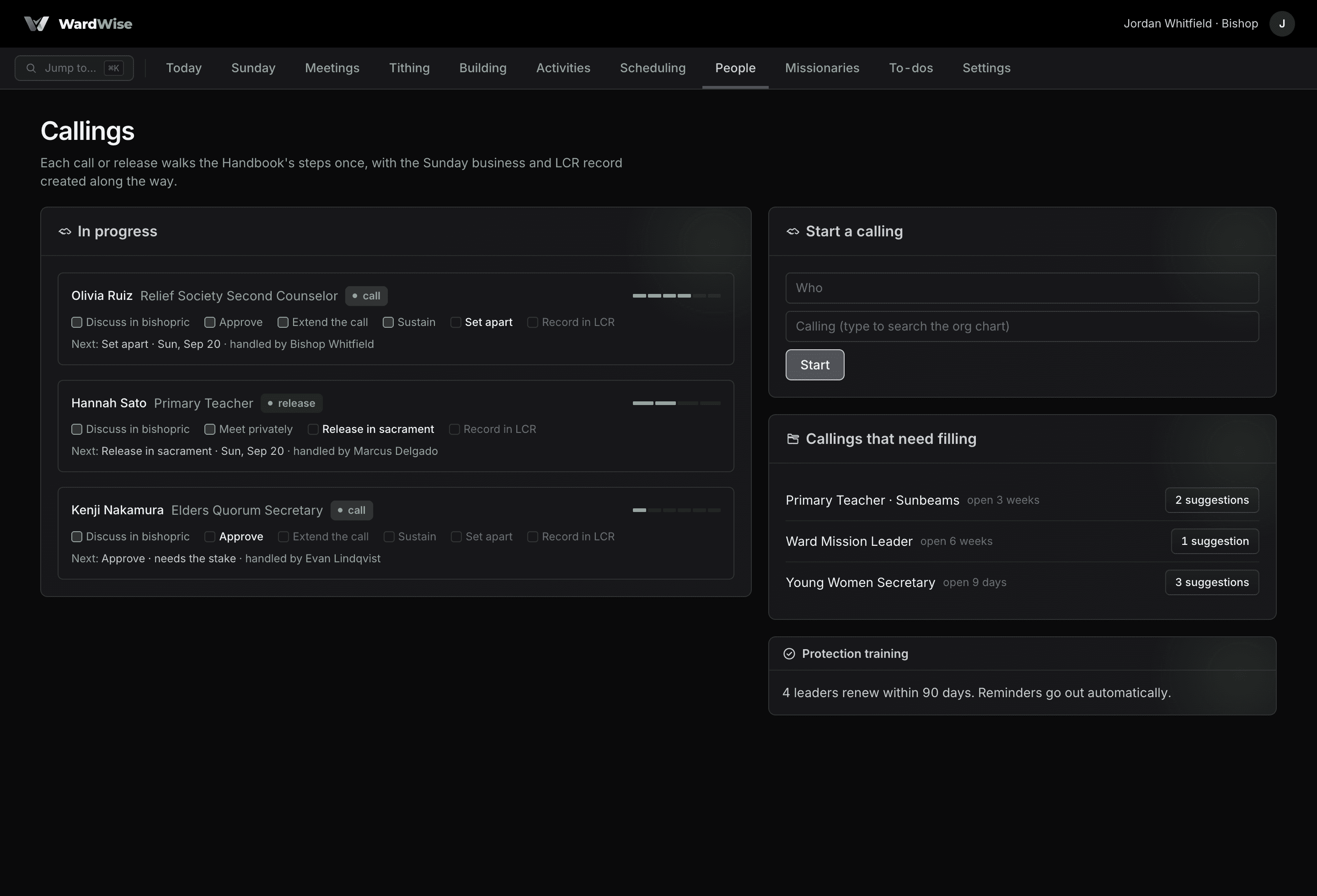View 3 suggestions for Young Women Secretary
The height and width of the screenshot is (896, 1317).
click(1212, 582)
